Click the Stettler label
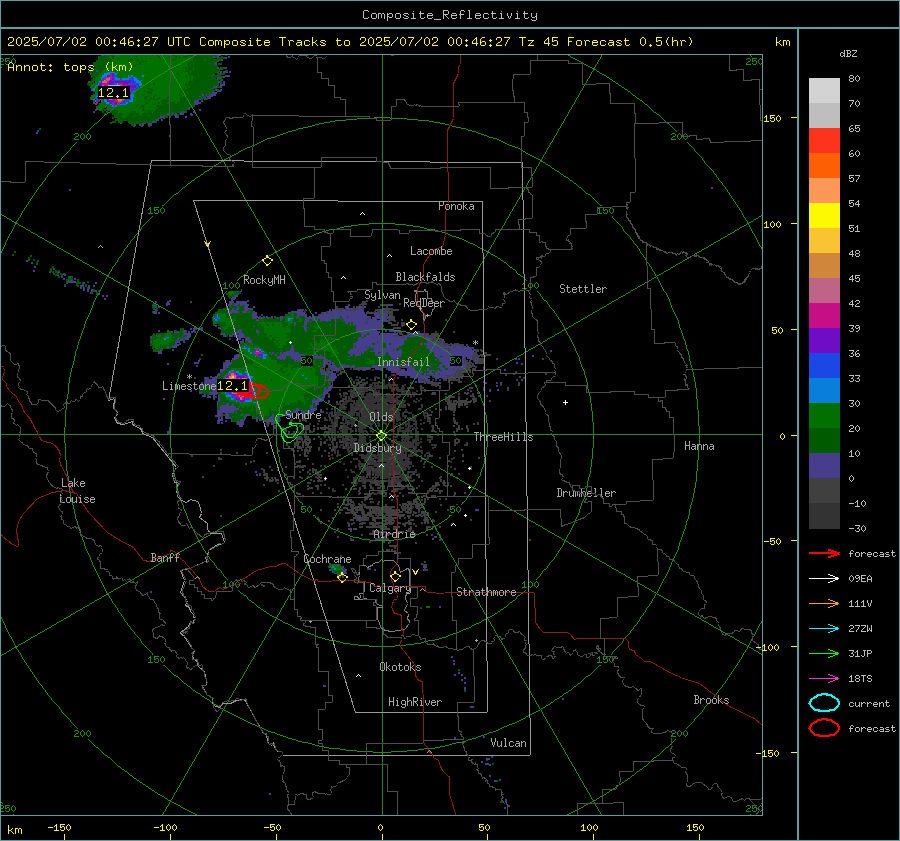900x841 pixels. 583,289
